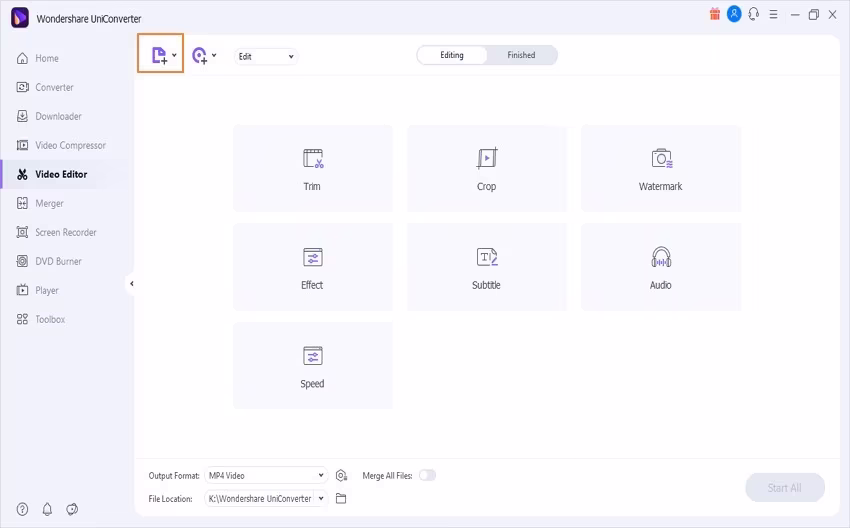
Task: Open the Output Format MP4 Video dropdown
Action: pyautogui.click(x=266, y=475)
